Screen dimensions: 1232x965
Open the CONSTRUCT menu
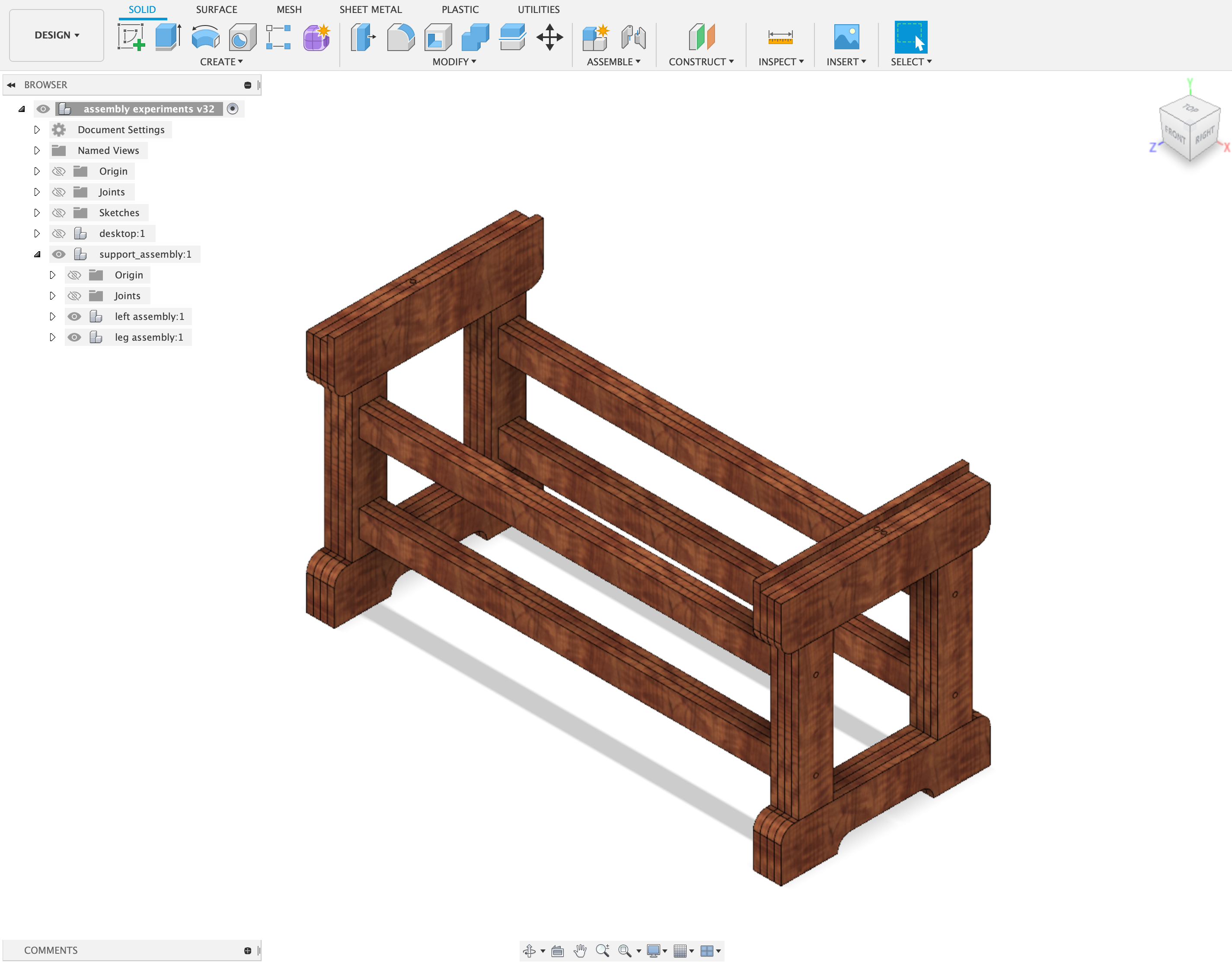(x=701, y=61)
